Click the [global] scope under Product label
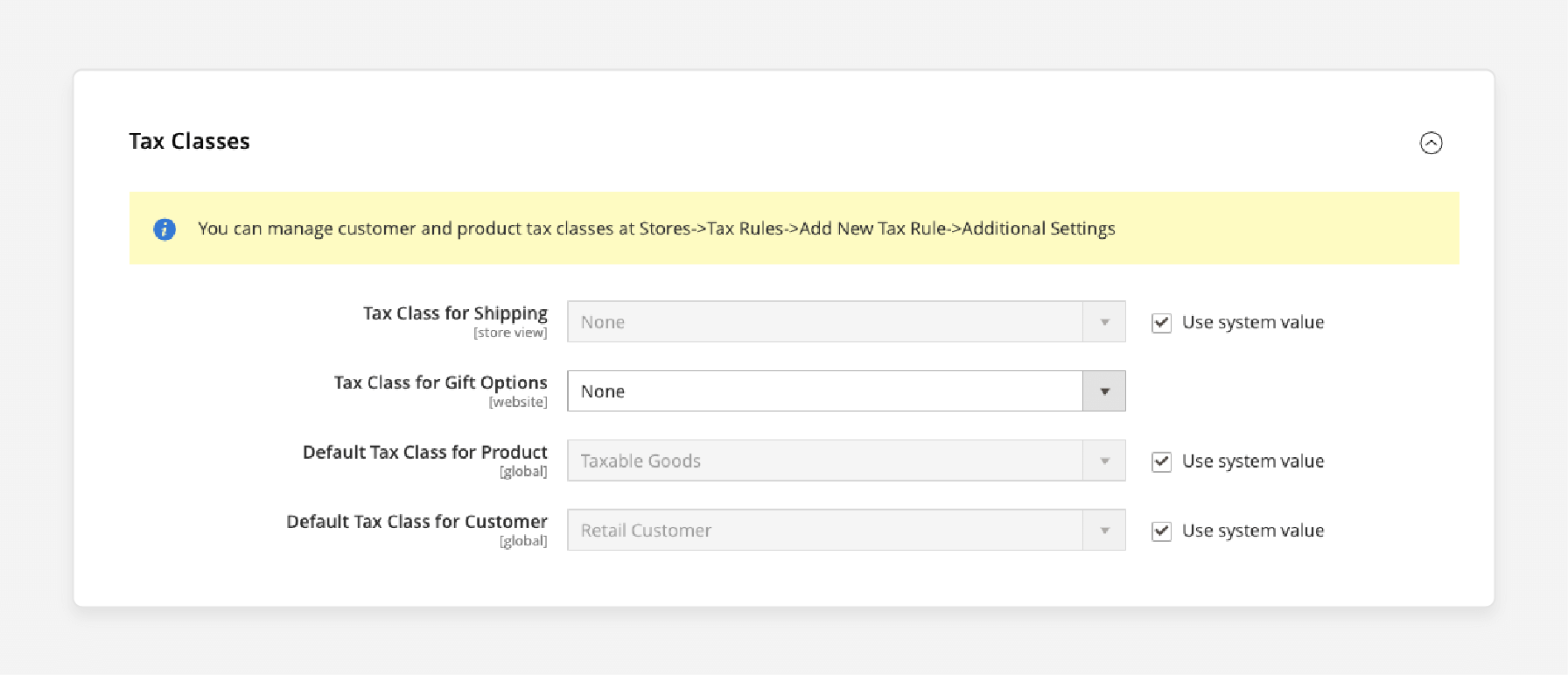 (x=523, y=472)
